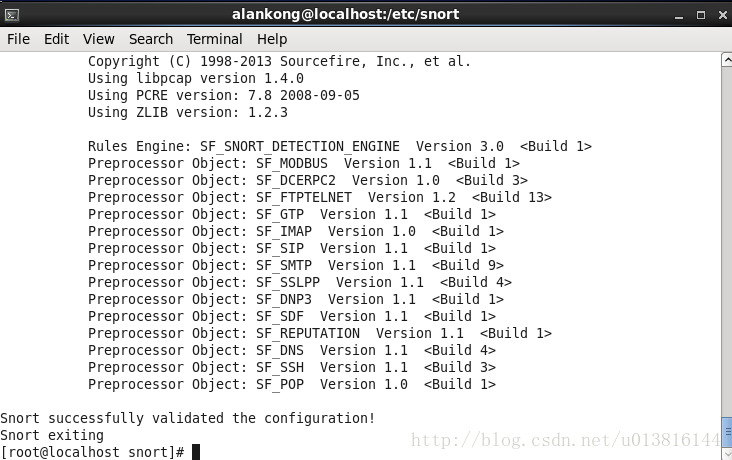Click the blog.csdn.net watermark URL
This screenshot has height=460, width=732.
click(565, 440)
